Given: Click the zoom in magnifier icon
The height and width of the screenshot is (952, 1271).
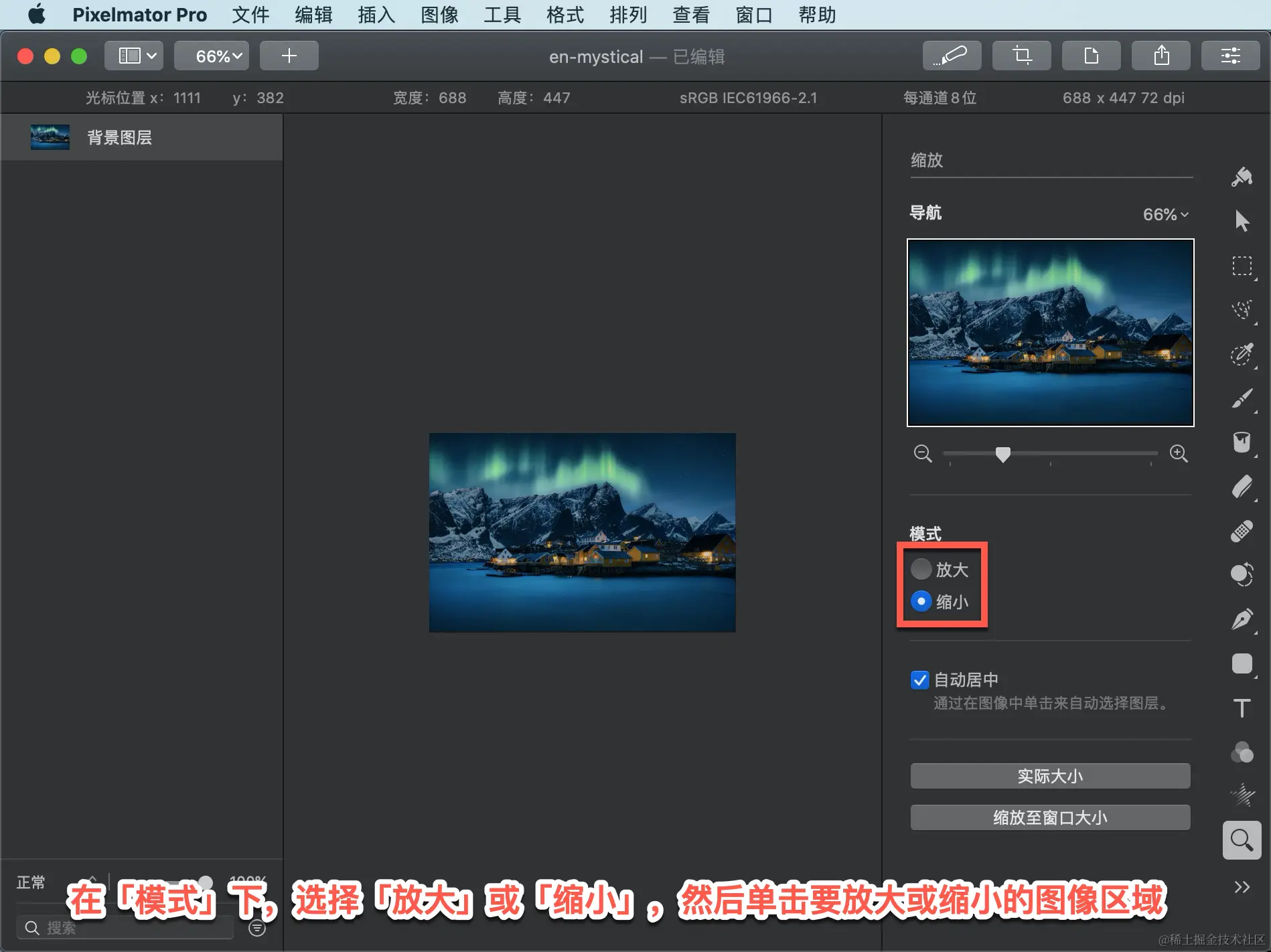Looking at the screenshot, I should point(1179,454).
